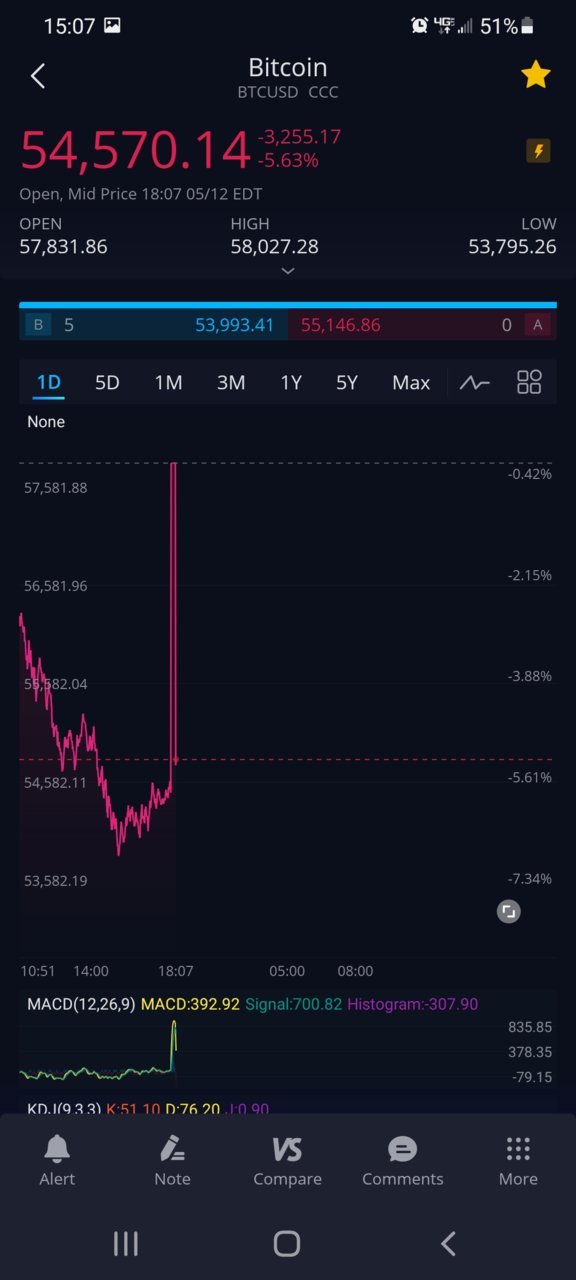Toggle the gold star favorite icon

536,75
